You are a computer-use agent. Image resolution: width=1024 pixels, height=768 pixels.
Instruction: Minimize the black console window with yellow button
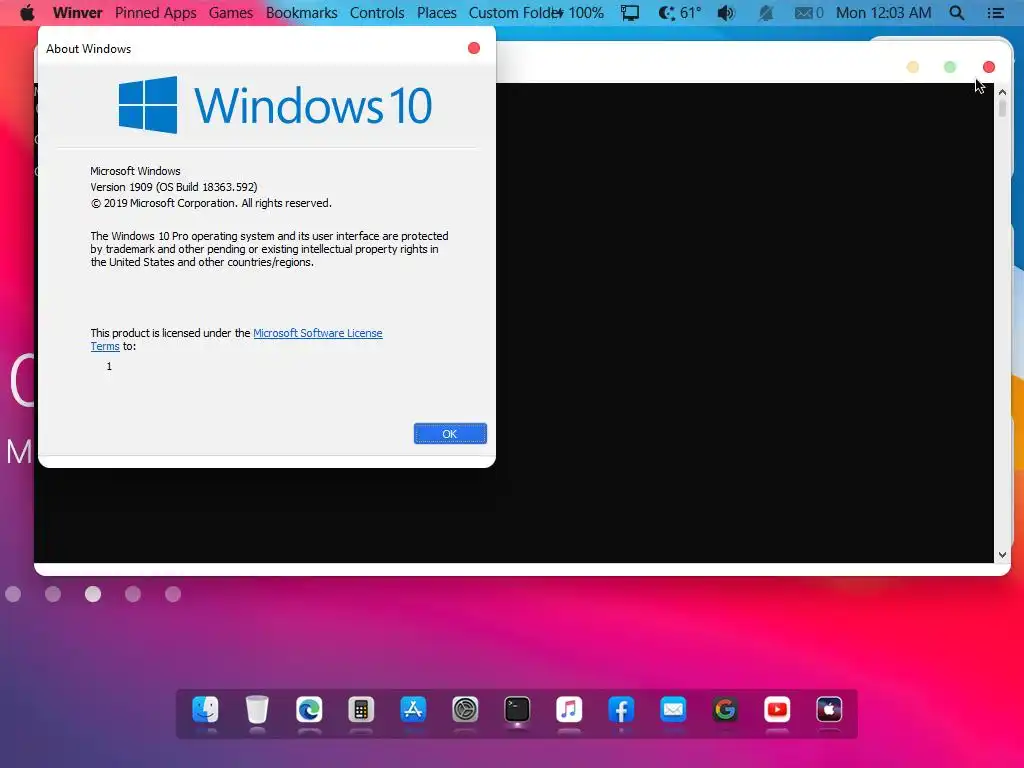(913, 67)
